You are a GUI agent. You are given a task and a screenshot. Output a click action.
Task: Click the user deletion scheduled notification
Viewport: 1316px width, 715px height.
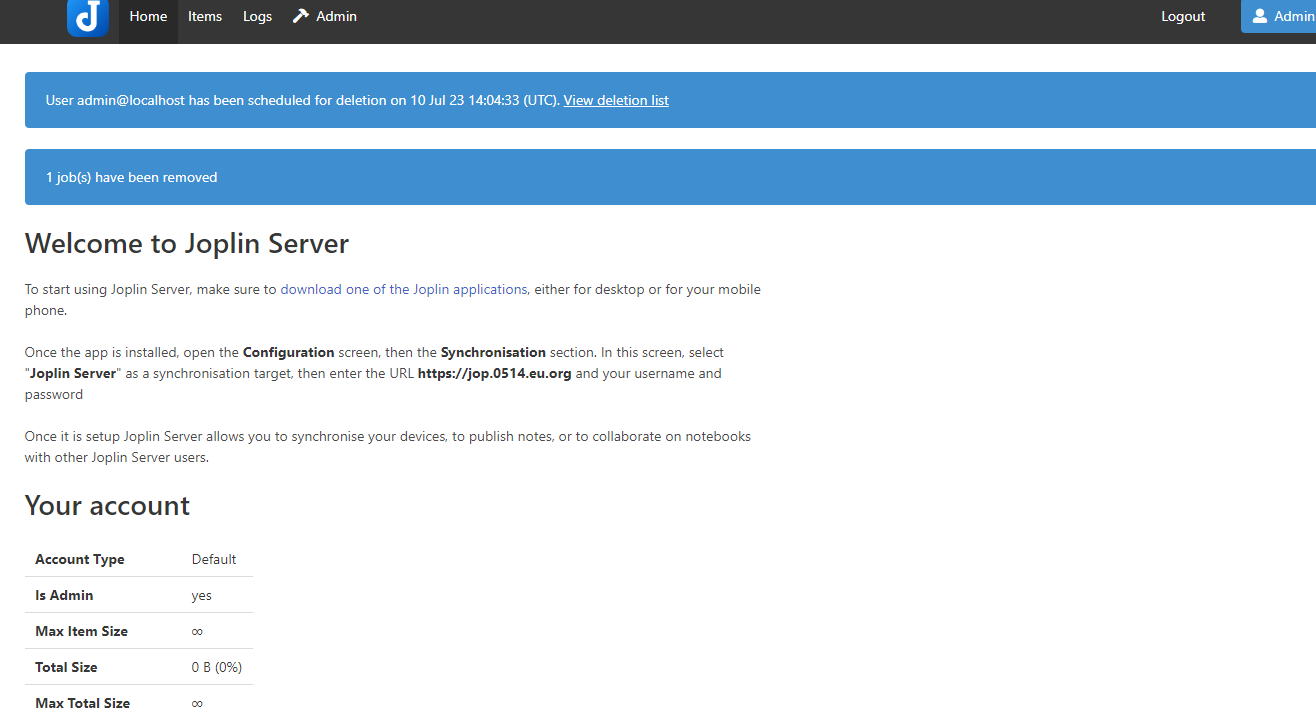click(x=300, y=100)
